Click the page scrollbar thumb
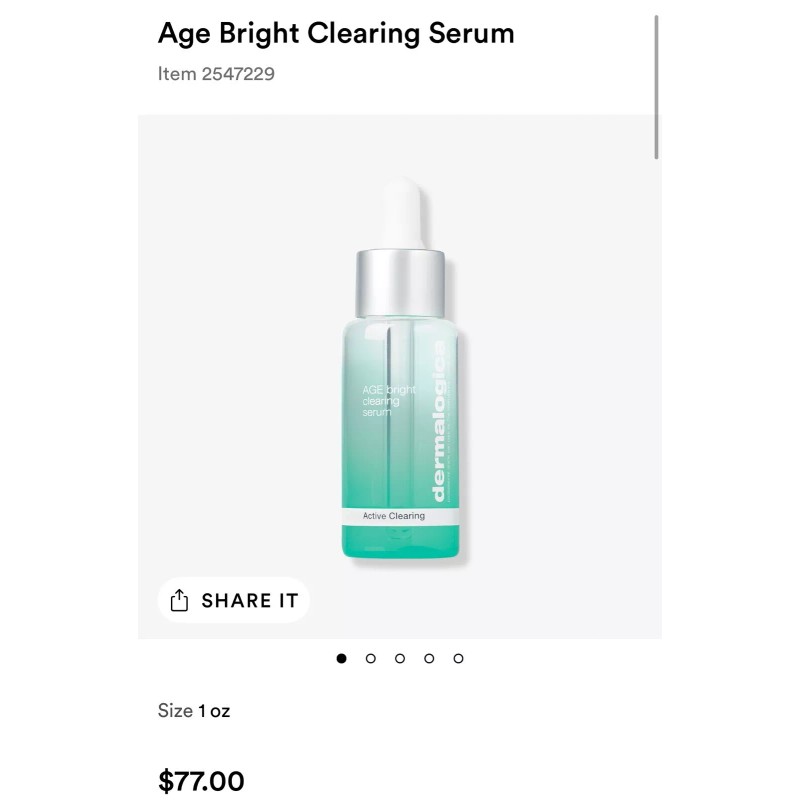This screenshot has height=800, width=800. pos(657,85)
